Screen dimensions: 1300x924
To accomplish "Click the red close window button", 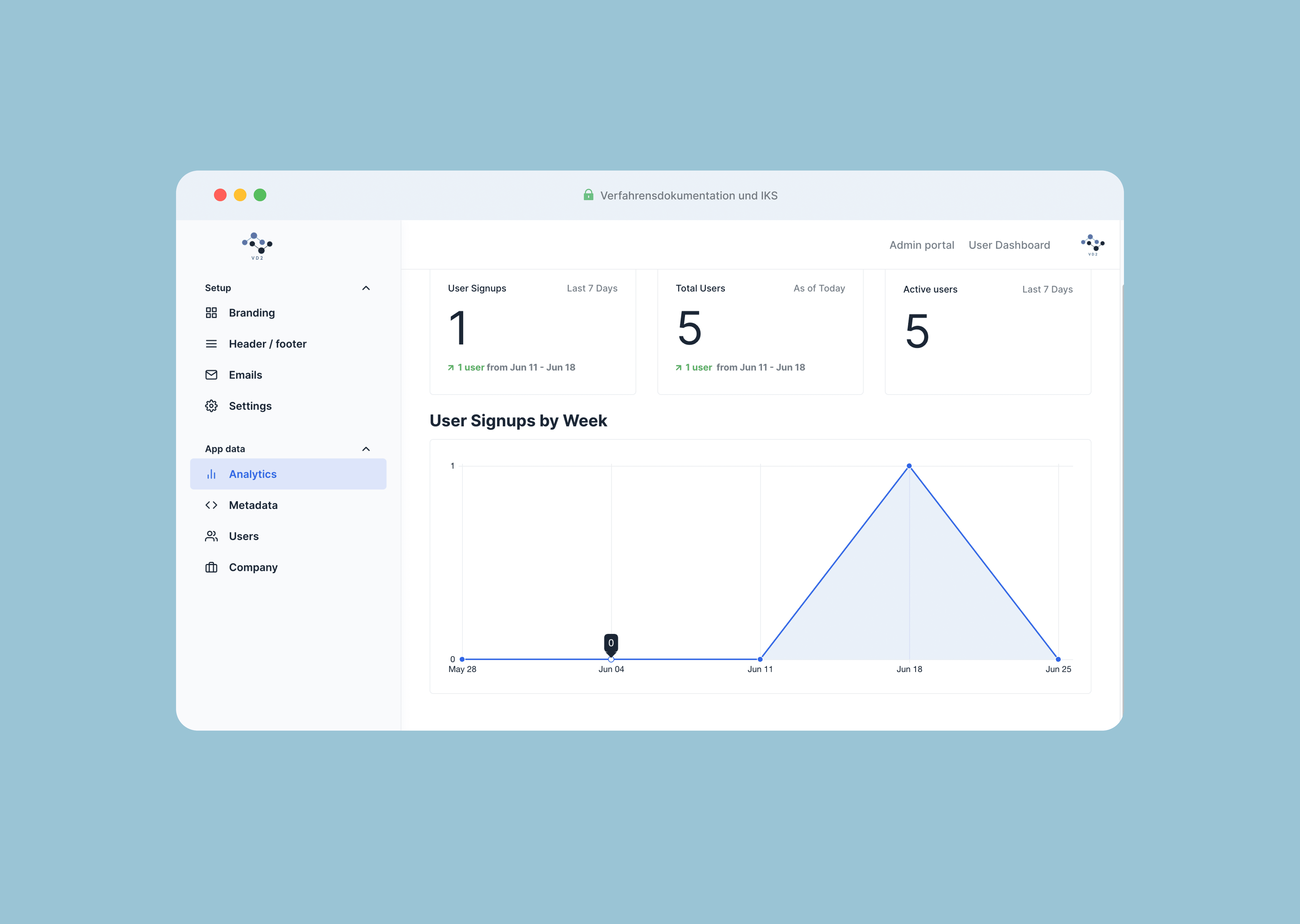I will 220,195.
